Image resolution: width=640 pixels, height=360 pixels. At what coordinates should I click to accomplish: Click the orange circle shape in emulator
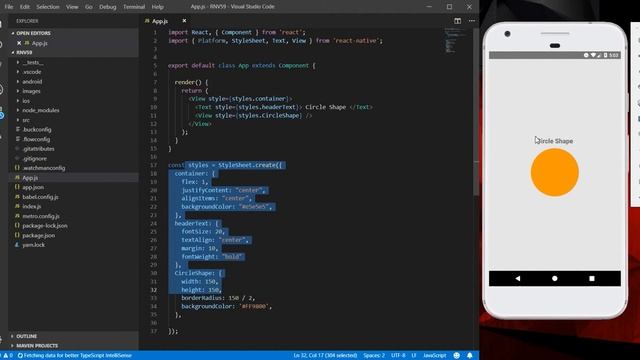(555, 172)
